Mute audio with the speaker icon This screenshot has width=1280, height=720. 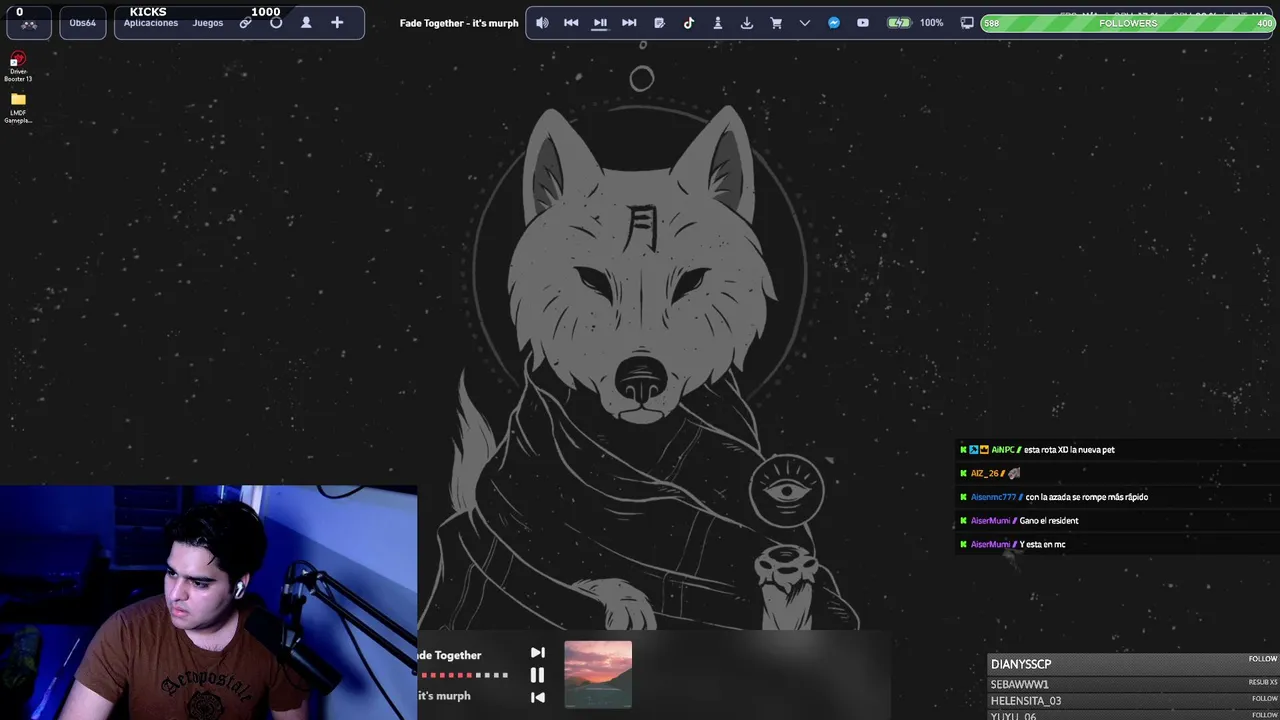[x=542, y=23]
